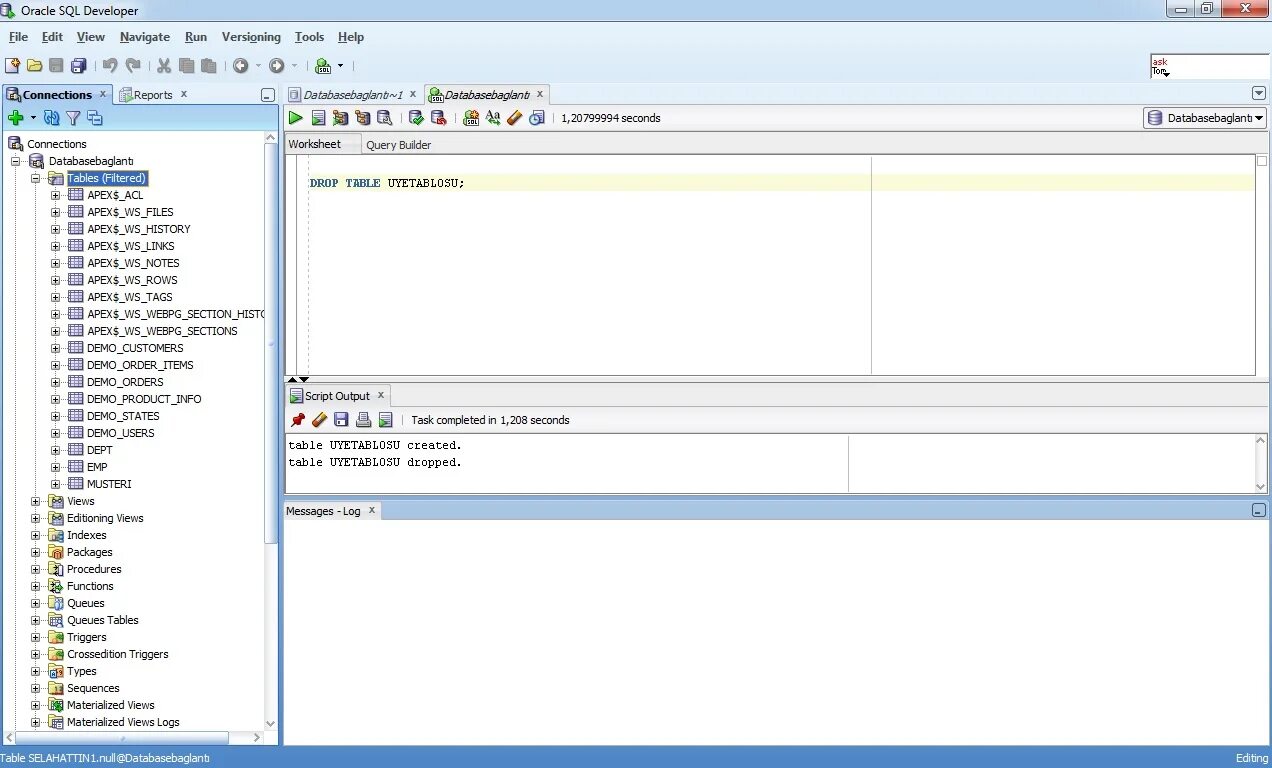This screenshot has width=1272, height=768.
Task: Click the Apply Filter funnel icon
Action: click(73, 118)
